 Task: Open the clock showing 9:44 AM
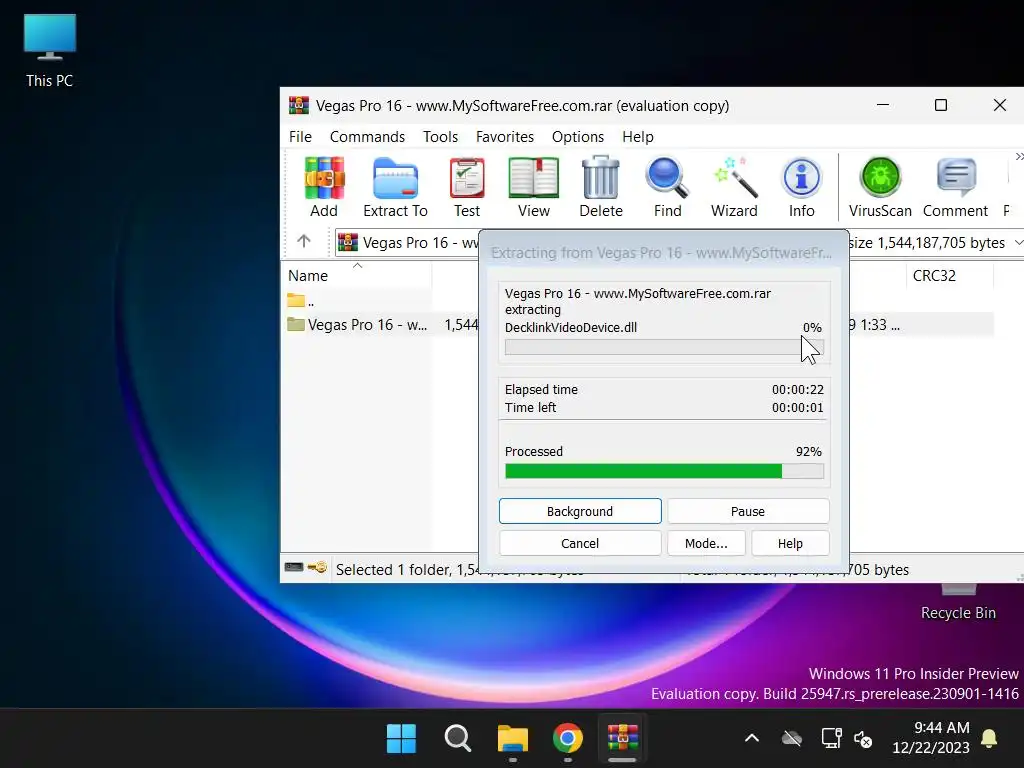(x=931, y=737)
